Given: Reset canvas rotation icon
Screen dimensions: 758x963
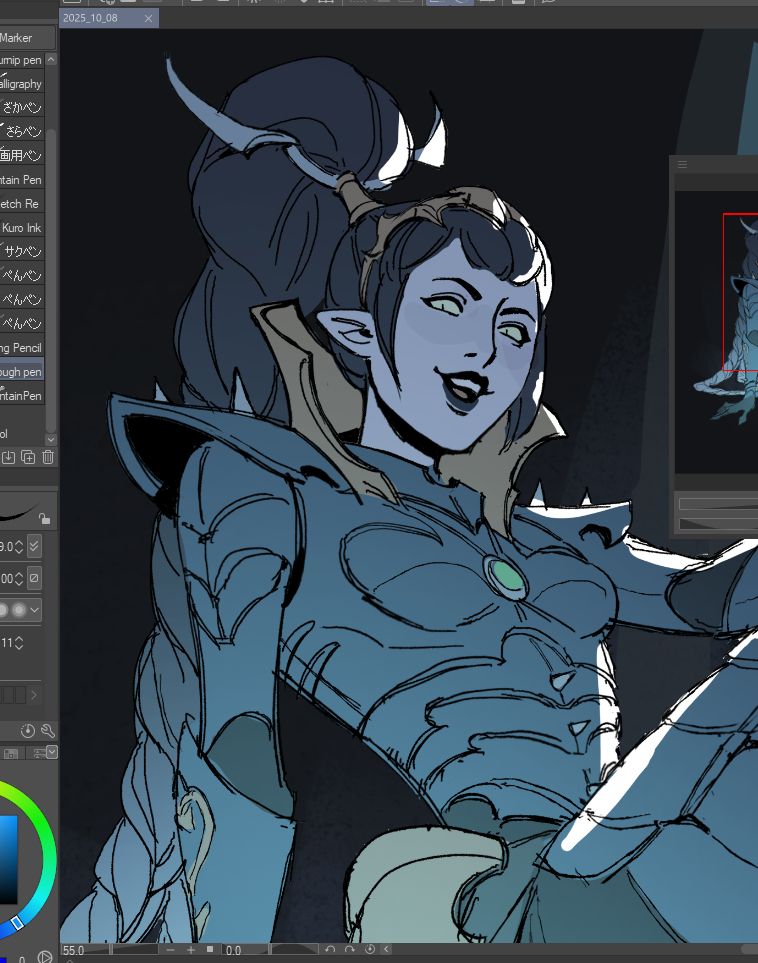Looking at the screenshot, I should point(370,949).
